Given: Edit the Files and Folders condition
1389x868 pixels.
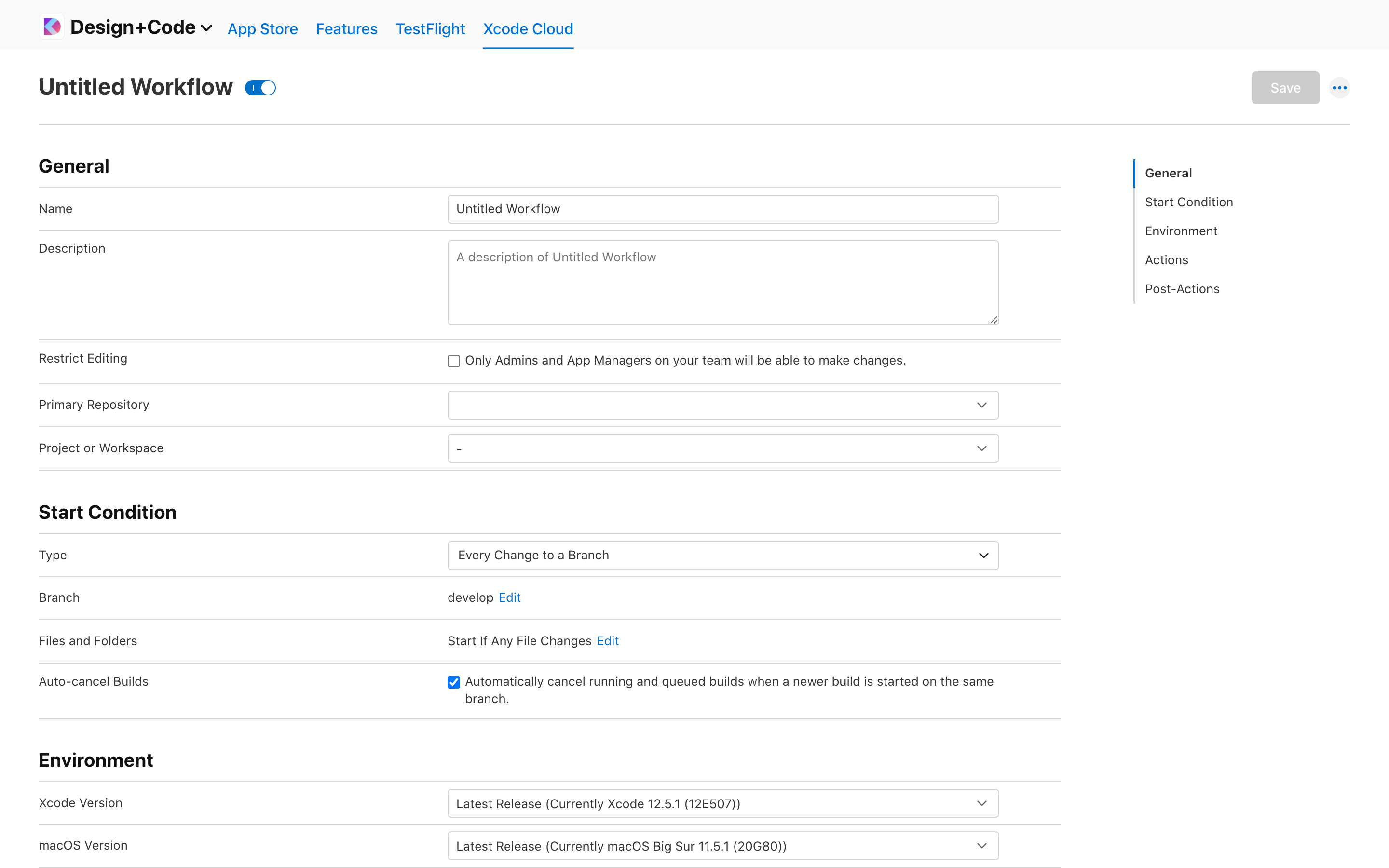Looking at the screenshot, I should click(x=608, y=641).
